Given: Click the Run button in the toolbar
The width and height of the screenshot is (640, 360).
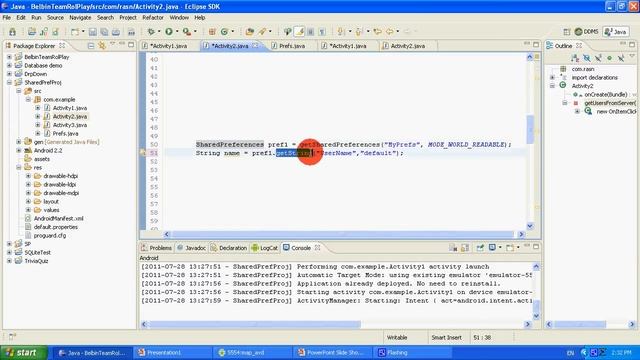Looking at the screenshot, I should 169,31.
